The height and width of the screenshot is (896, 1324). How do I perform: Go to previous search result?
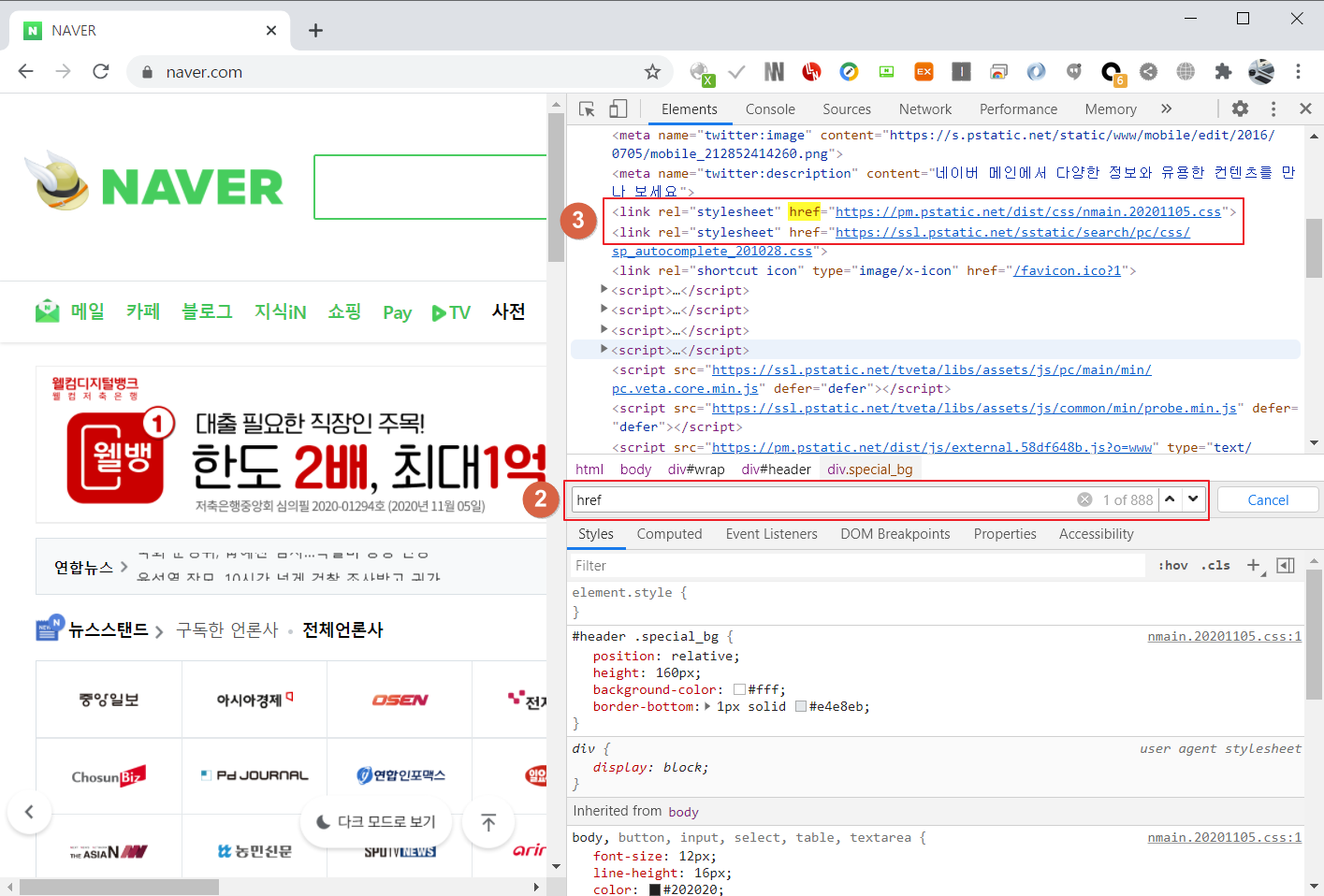click(x=1170, y=499)
